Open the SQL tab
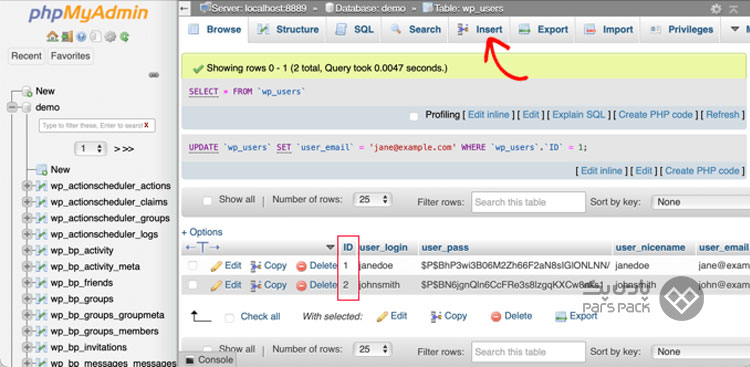This screenshot has width=750, height=367. tap(354, 30)
